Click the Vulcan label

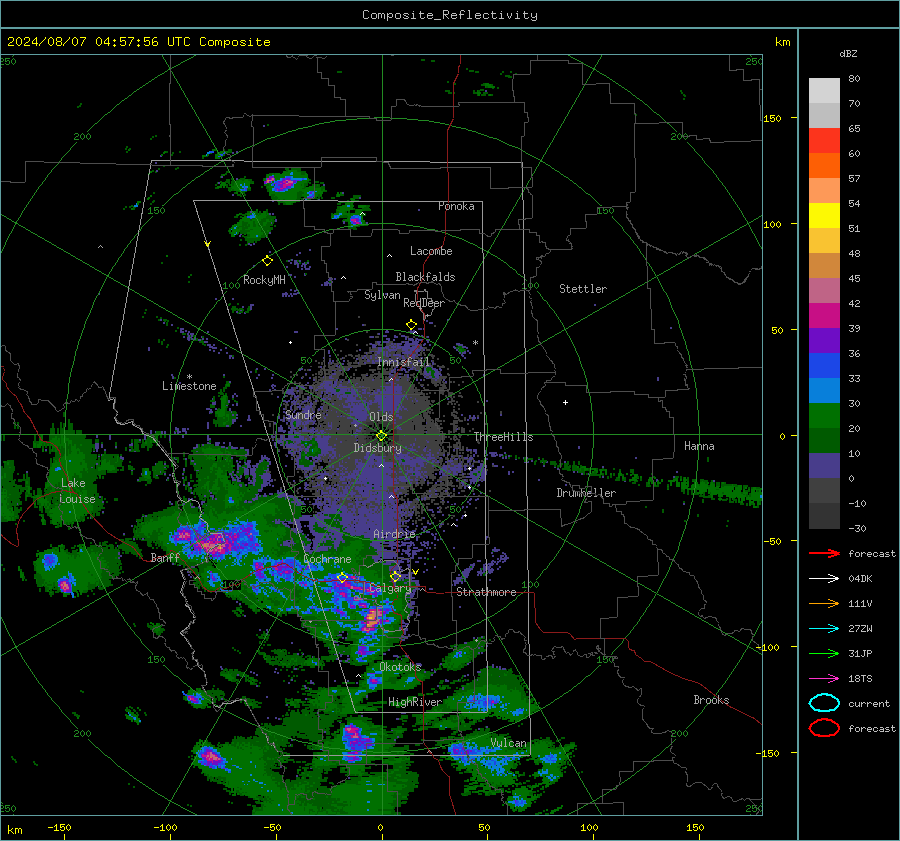[x=509, y=743]
